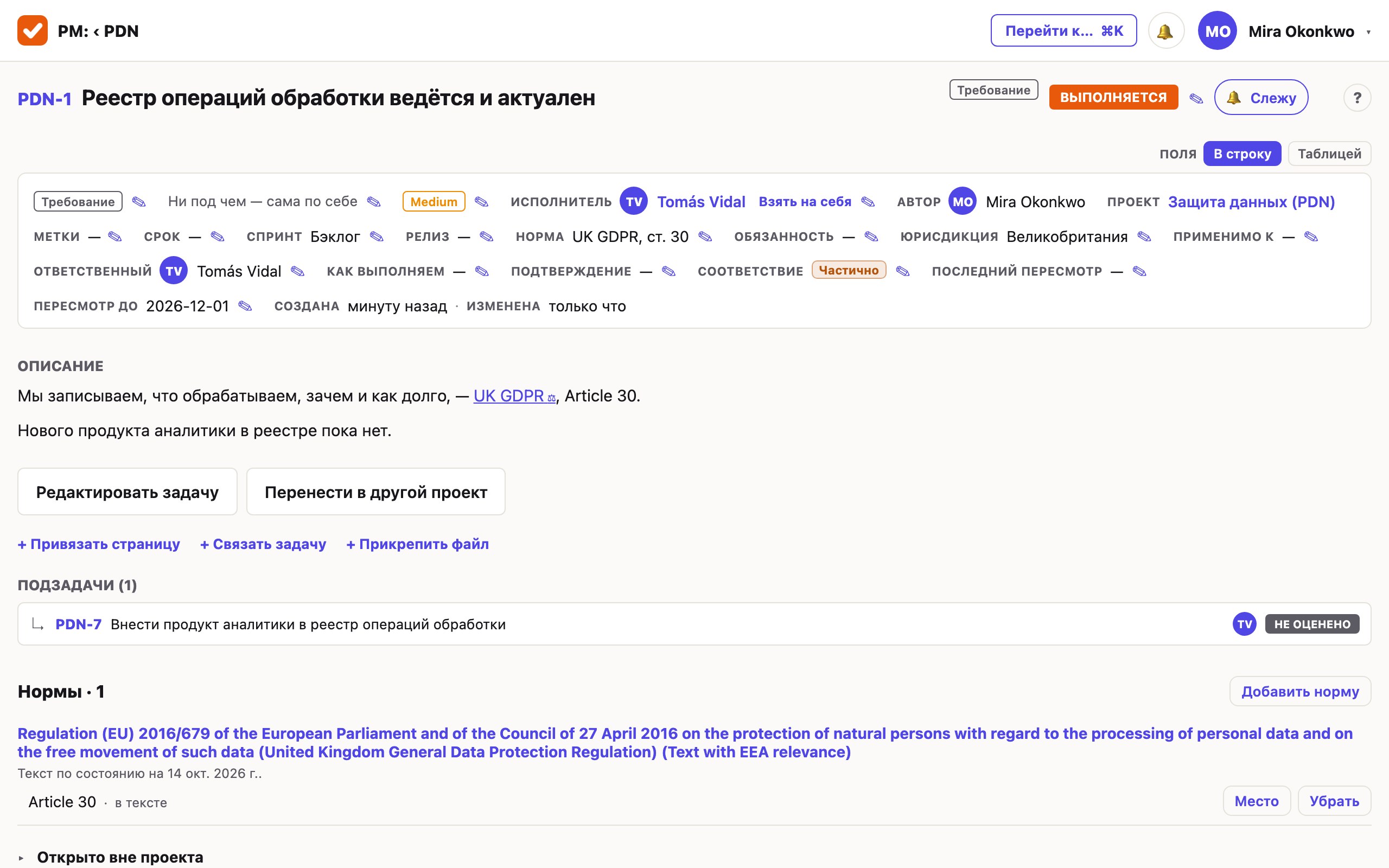
Task: Open the Перейти к… quick navigation
Action: coord(1063,31)
